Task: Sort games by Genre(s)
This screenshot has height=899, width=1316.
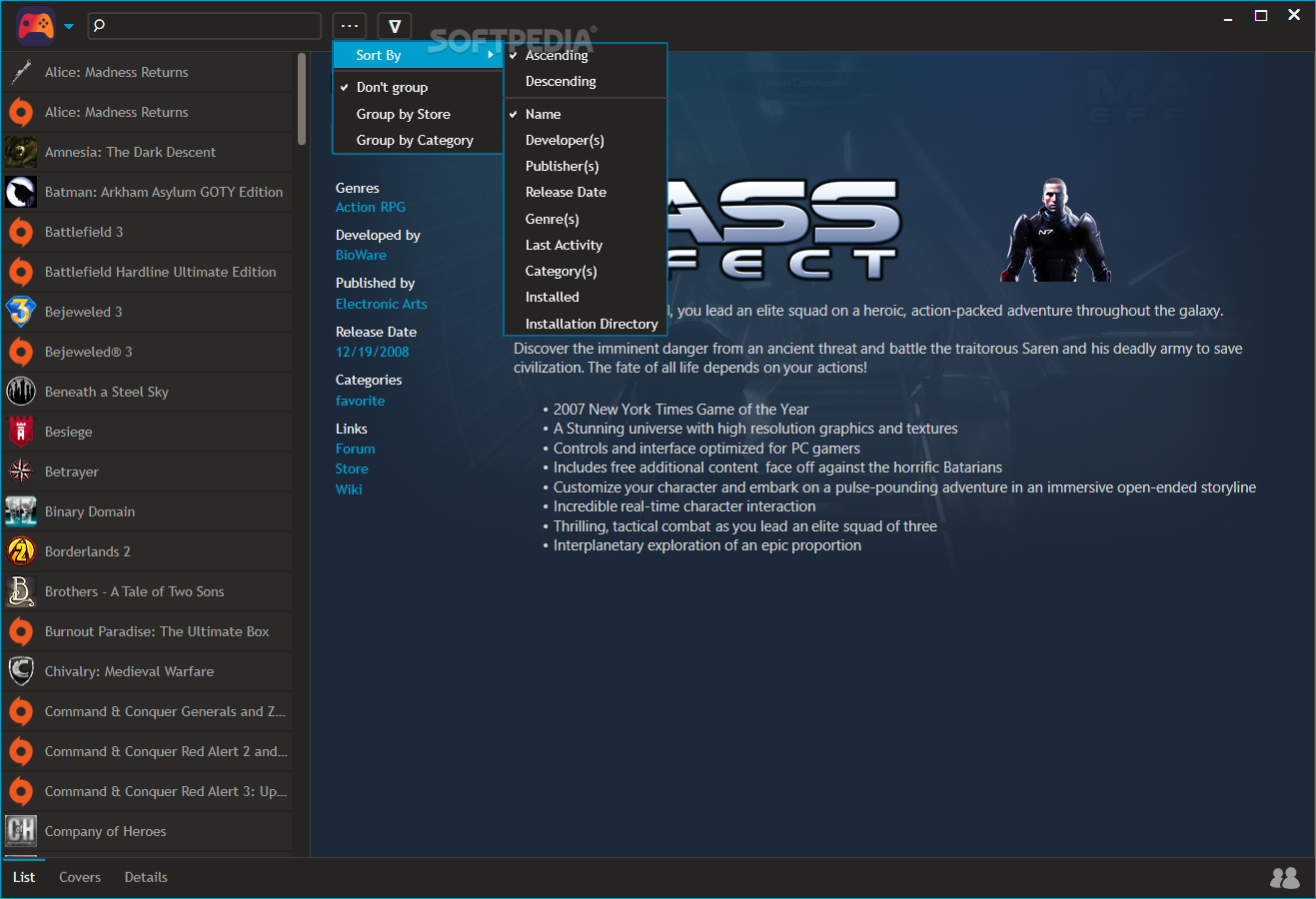Action: [586, 219]
